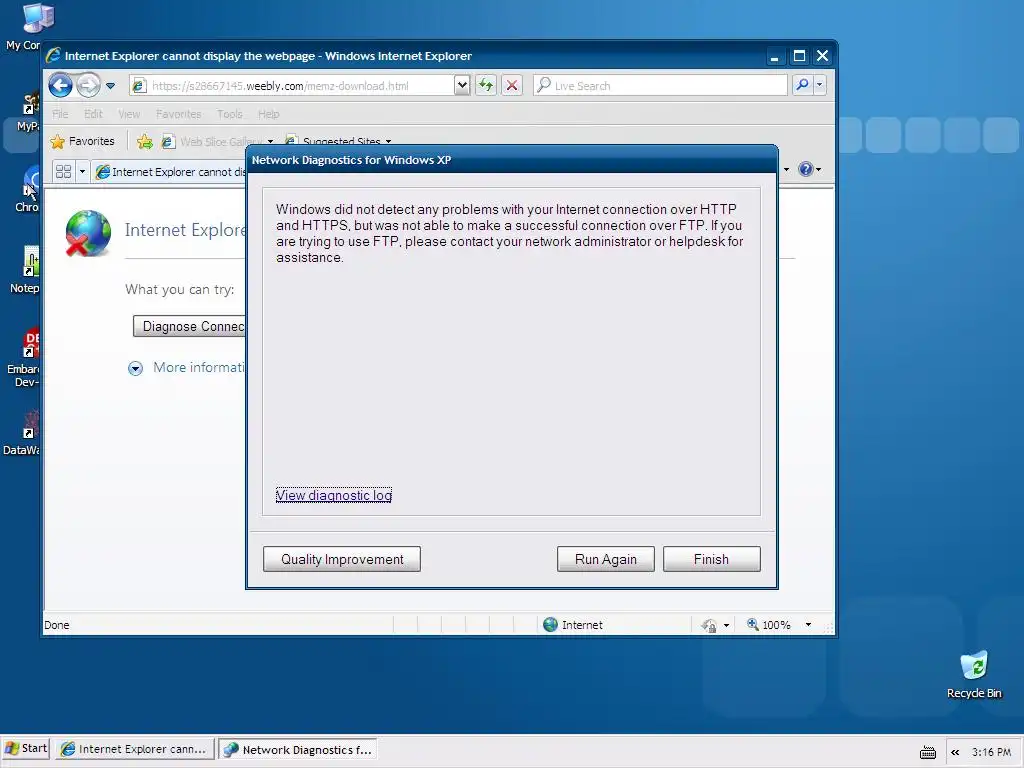
Task: Expand More information arrow icon
Action: point(135,368)
